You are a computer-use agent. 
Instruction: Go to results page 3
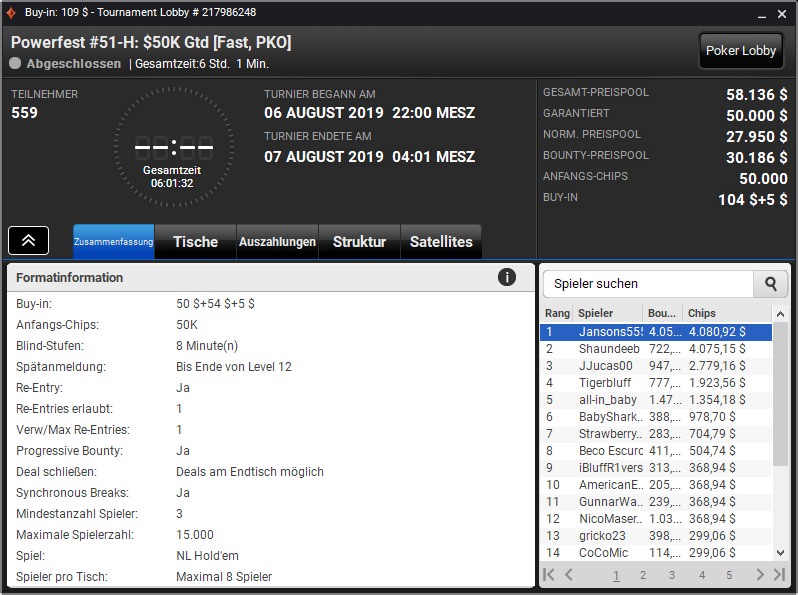pos(672,575)
